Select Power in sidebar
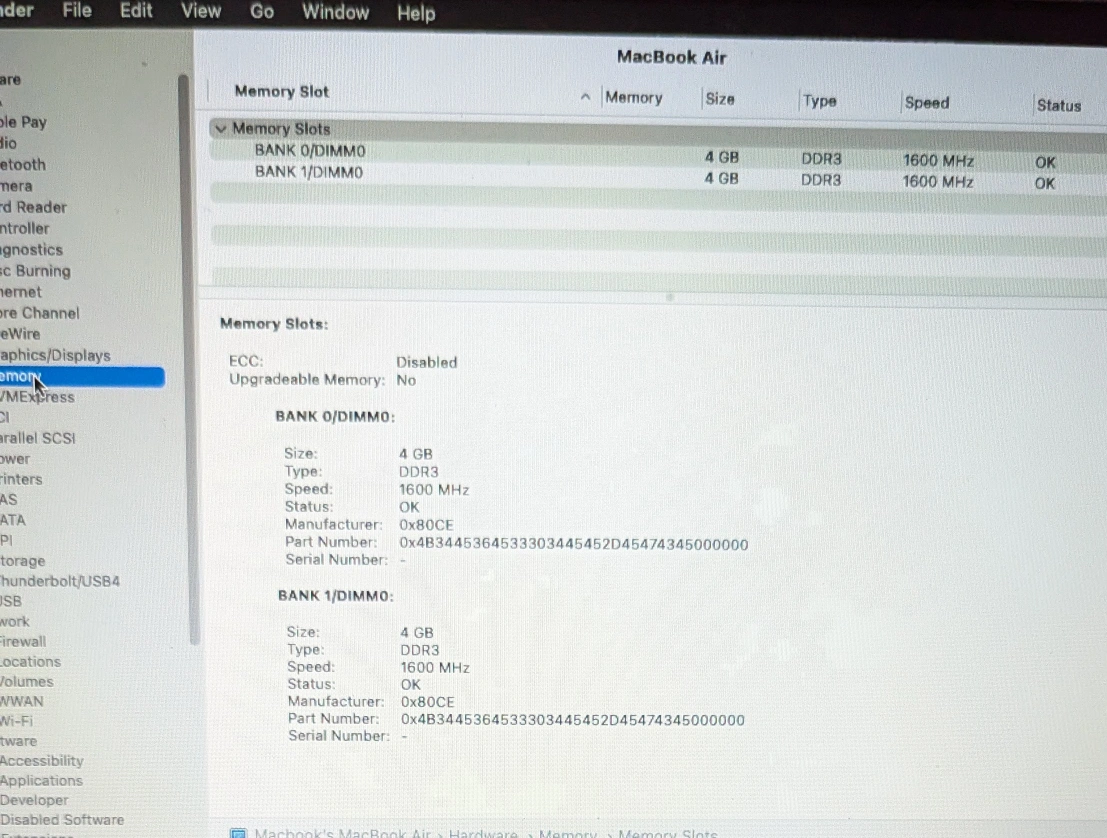 pyautogui.click(x=15, y=458)
